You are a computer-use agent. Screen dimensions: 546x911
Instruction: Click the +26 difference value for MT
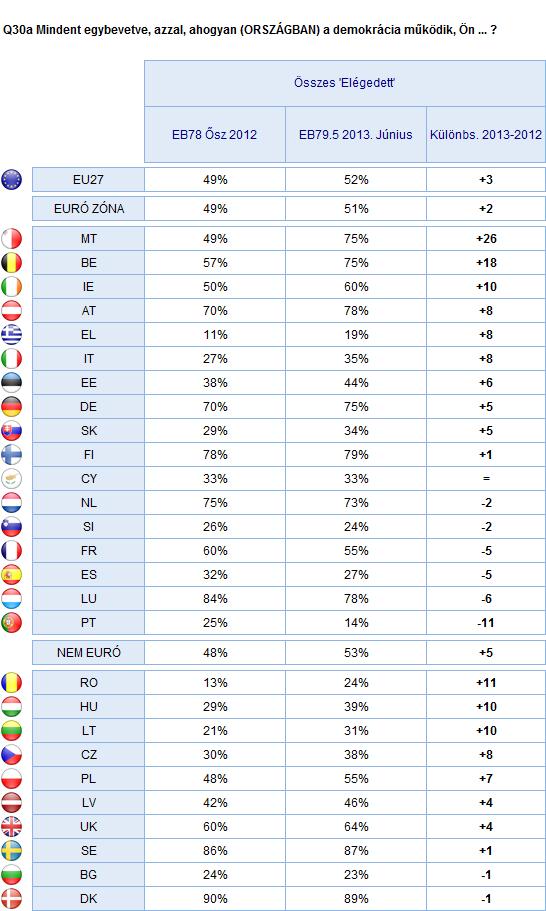pyautogui.click(x=486, y=239)
